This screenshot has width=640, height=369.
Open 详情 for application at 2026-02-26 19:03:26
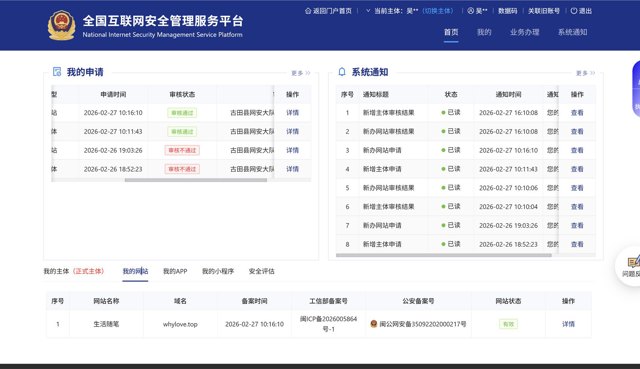pyautogui.click(x=292, y=150)
